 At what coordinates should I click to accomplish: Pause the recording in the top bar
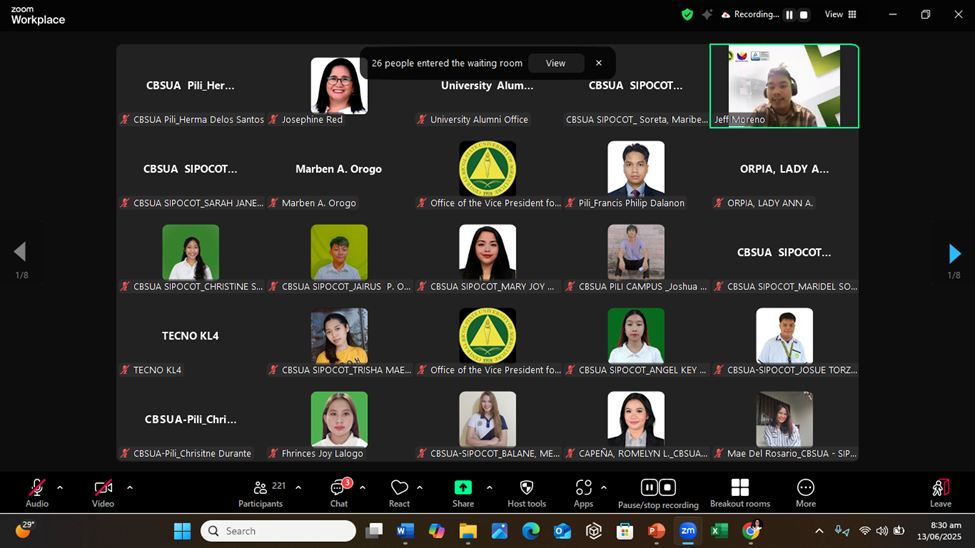click(789, 15)
